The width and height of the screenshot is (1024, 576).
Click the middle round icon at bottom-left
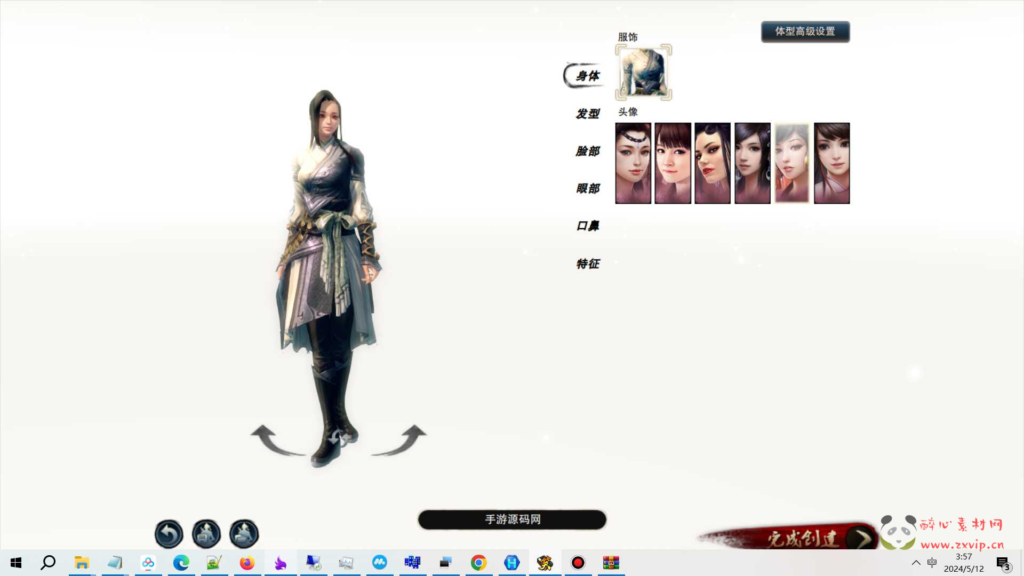coord(206,534)
